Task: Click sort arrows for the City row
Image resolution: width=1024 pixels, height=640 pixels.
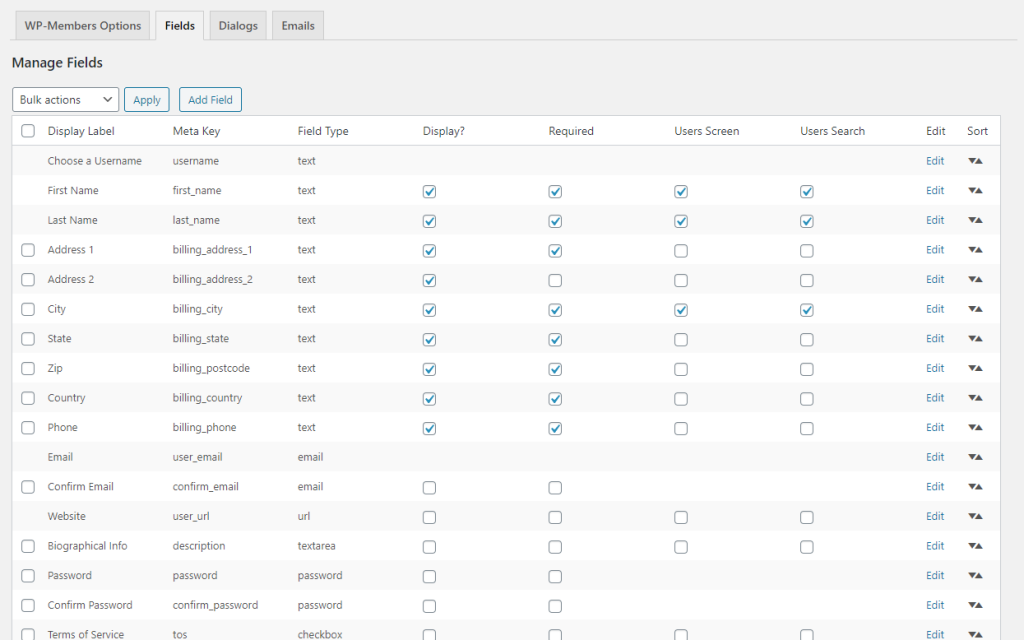Action: 976,309
